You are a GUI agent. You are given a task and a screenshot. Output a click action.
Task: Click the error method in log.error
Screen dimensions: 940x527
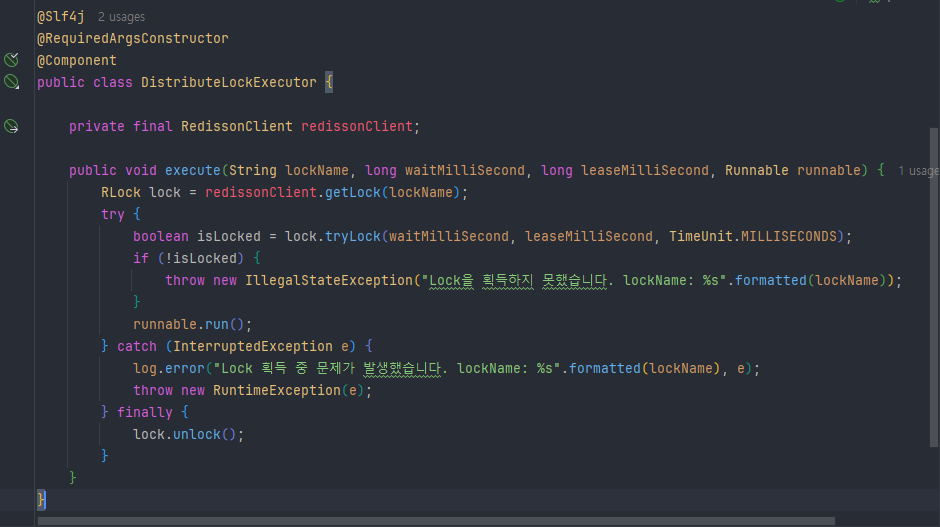coord(185,369)
